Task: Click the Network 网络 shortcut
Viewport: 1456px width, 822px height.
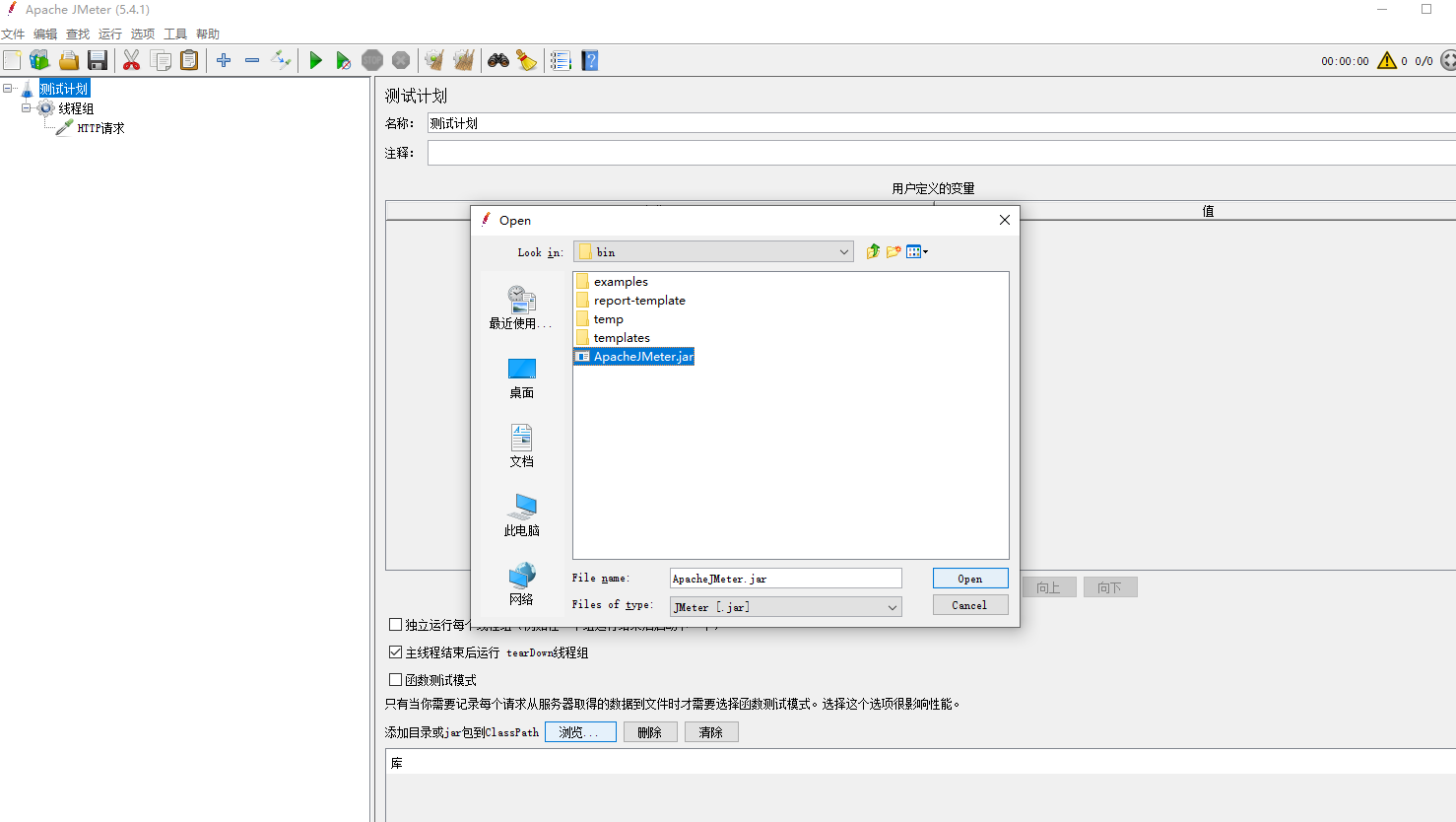Action: [521, 584]
